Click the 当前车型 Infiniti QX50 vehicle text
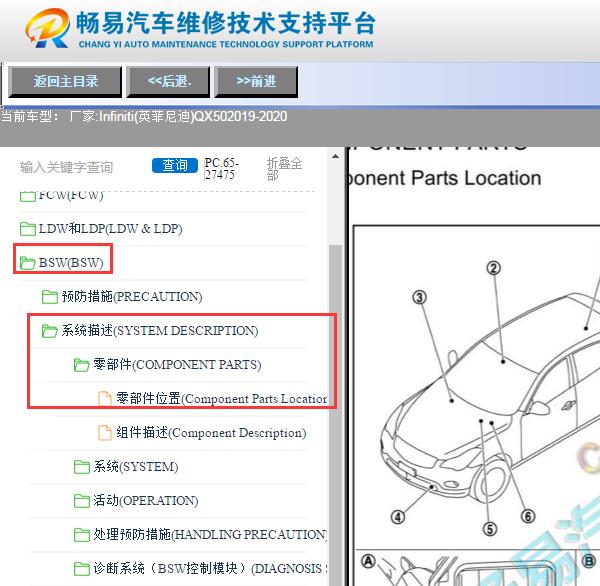Screen dimensions: 600x586 [x=144, y=116]
